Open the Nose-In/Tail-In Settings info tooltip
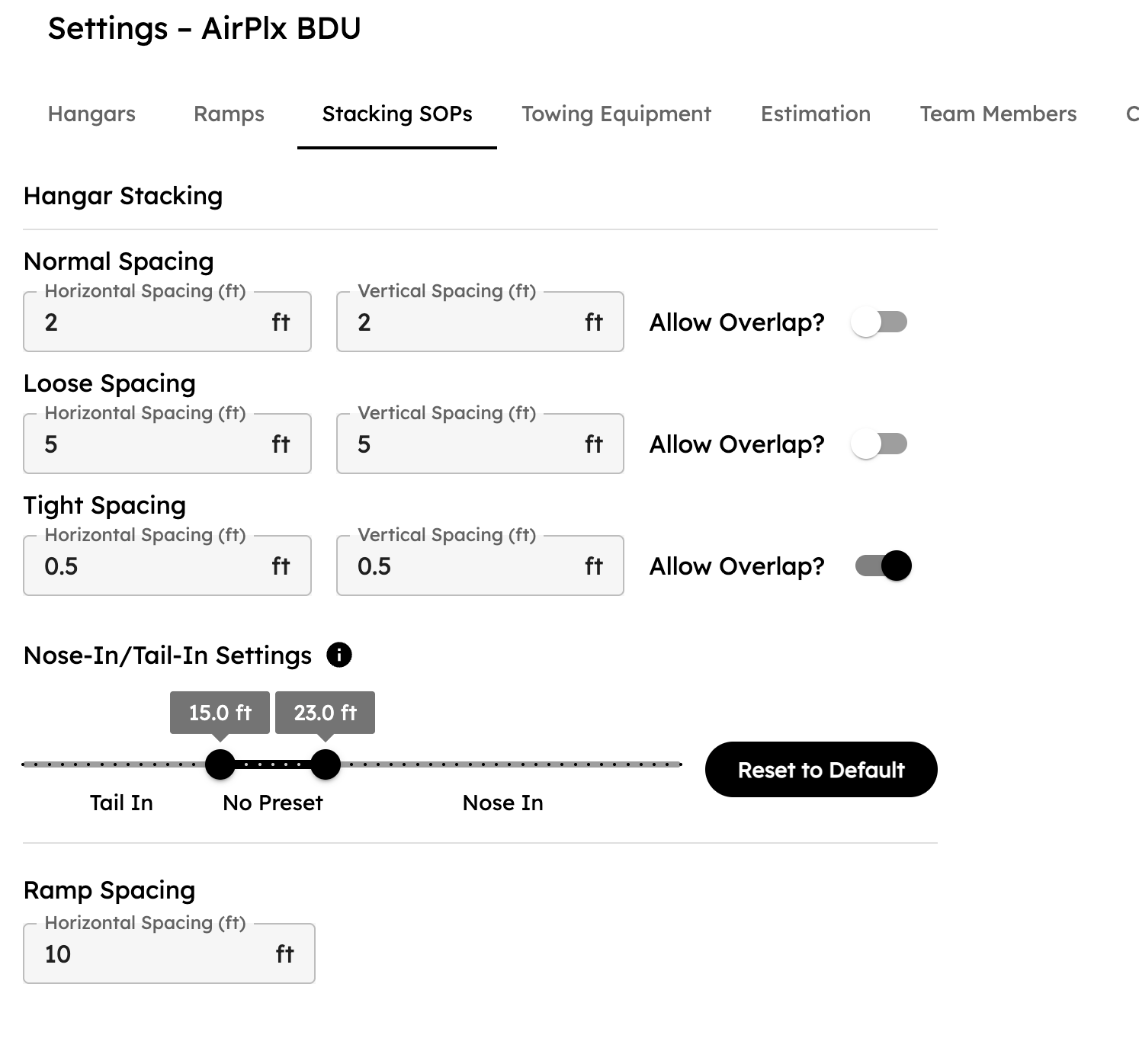Image resolution: width=1139 pixels, height=1064 pixels. point(338,654)
